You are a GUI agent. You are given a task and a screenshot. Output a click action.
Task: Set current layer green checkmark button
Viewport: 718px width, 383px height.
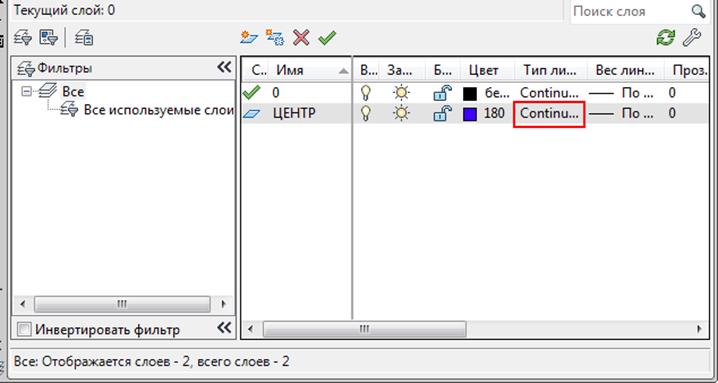[x=327, y=38]
